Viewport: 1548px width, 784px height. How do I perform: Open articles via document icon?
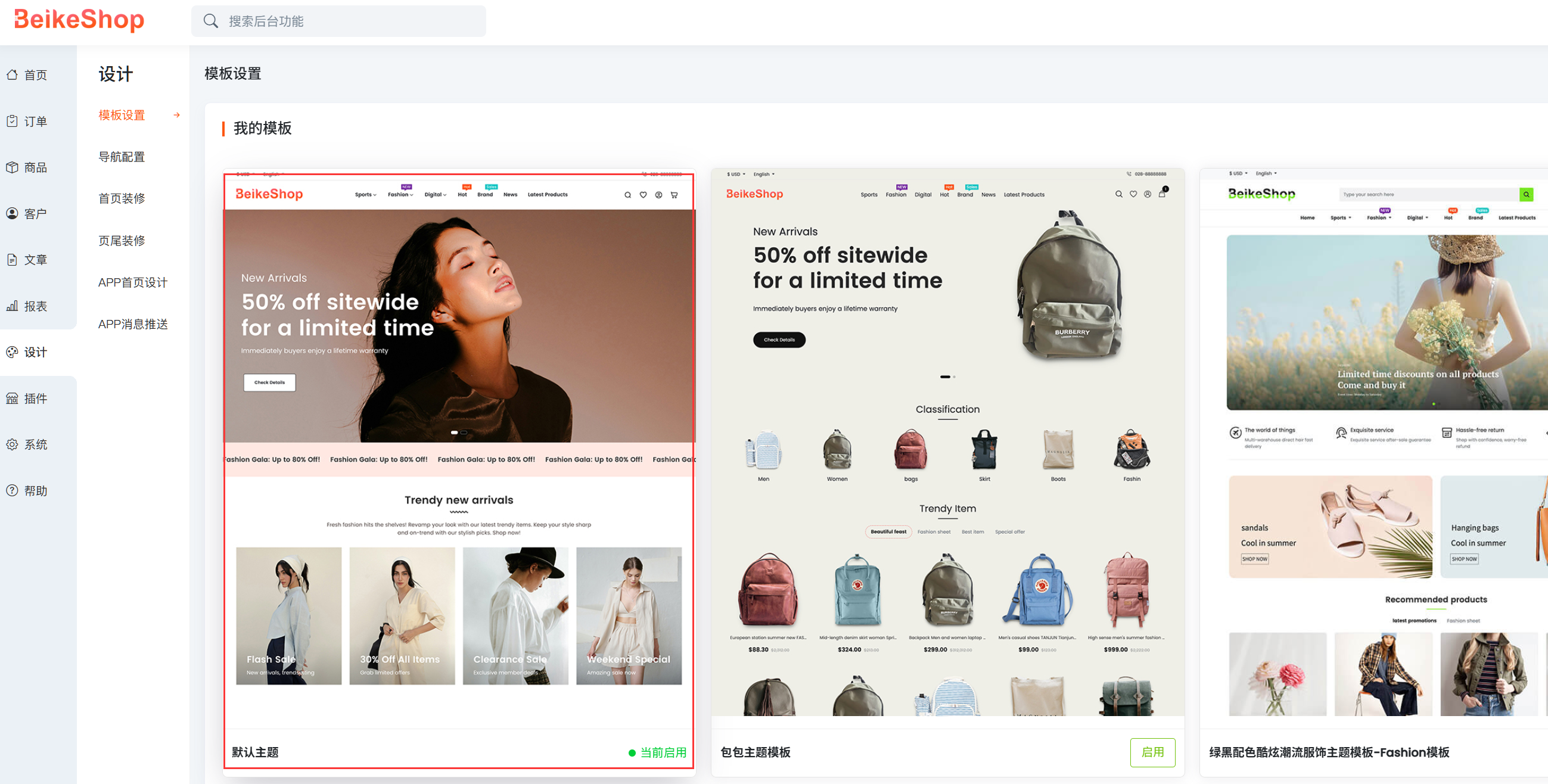pyautogui.click(x=12, y=260)
